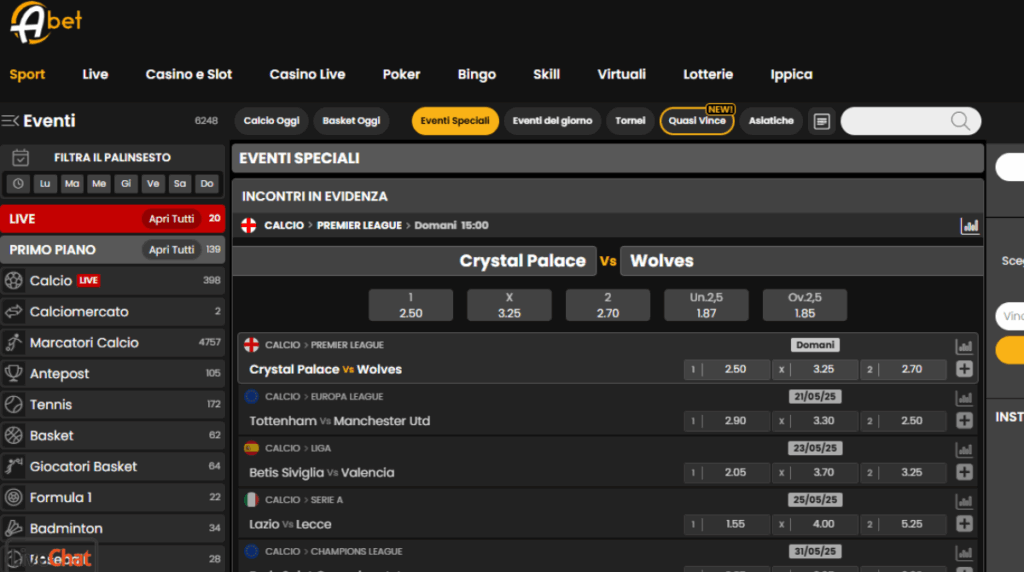The height and width of the screenshot is (572, 1024).
Task: Open statistics for Betis Siviglia Vs Valencia
Action: 964,449
